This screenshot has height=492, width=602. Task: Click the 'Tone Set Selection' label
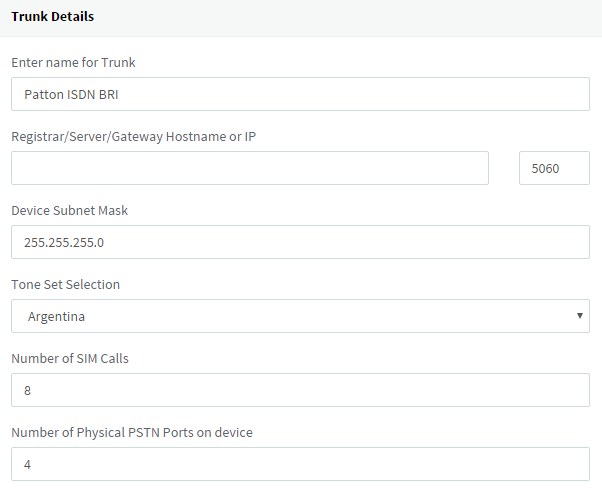(65, 284)
